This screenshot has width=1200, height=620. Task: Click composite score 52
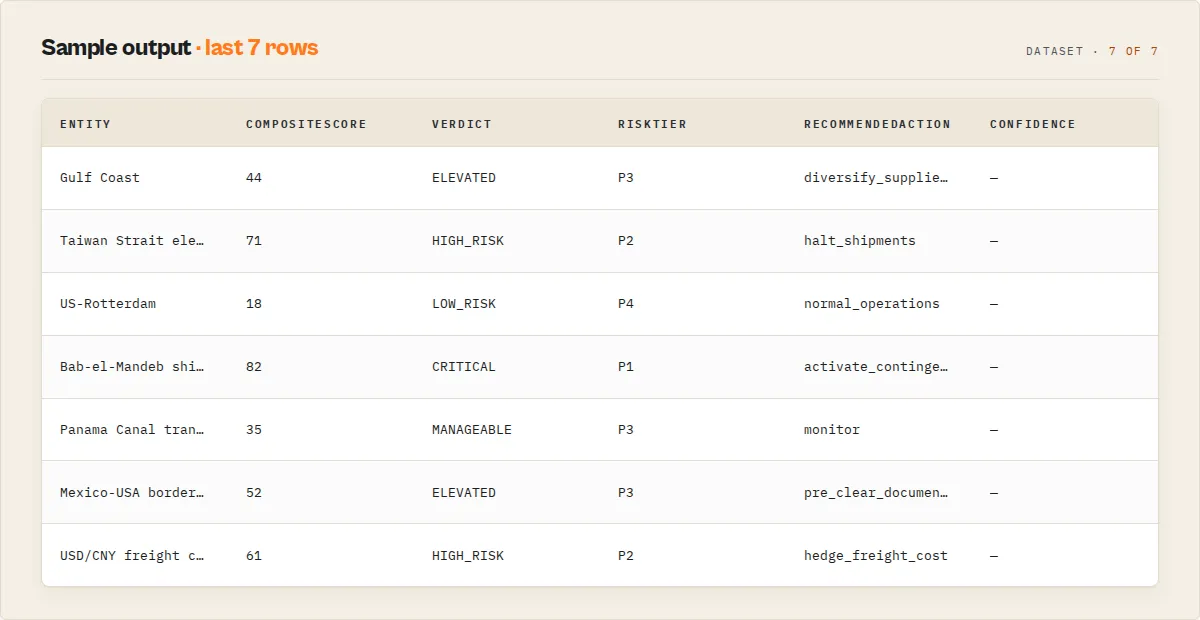pos(254,493)
